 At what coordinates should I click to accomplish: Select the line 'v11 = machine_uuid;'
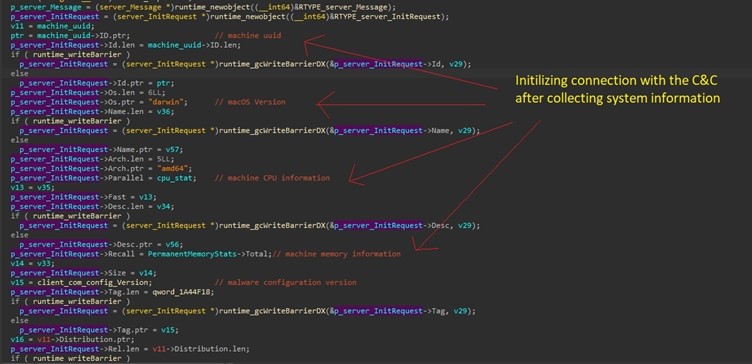(53, 26)
